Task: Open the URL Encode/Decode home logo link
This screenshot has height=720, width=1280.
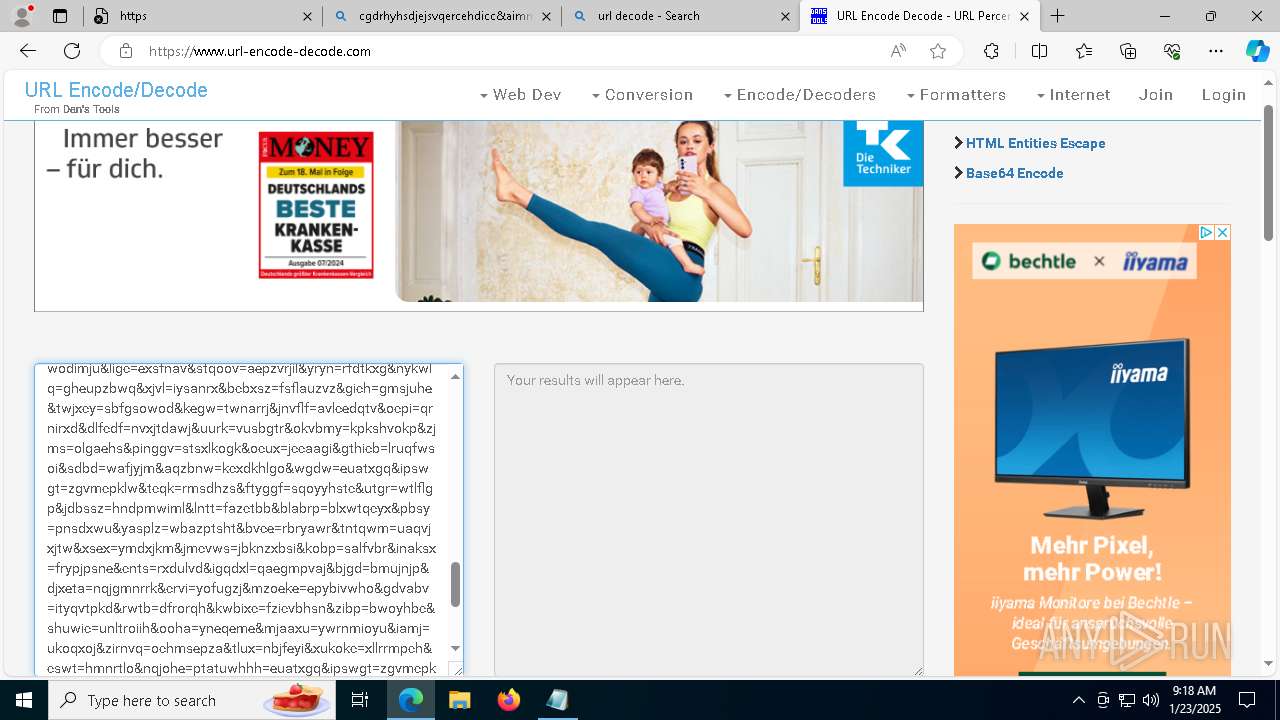Action: (x=116, y=90)
